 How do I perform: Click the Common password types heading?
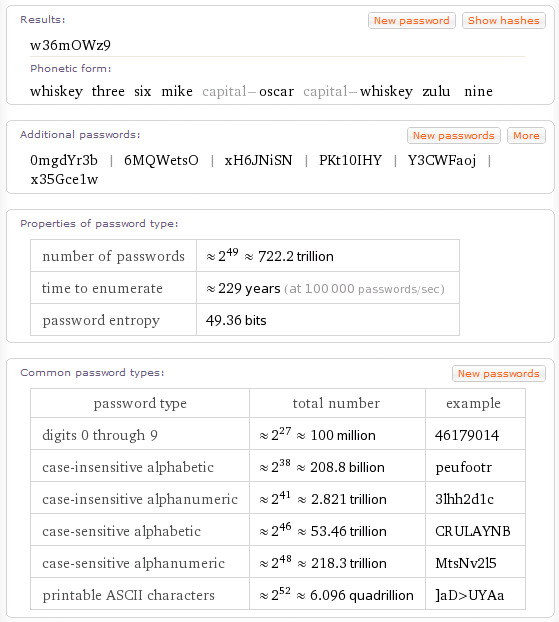[x=92, y=373]
